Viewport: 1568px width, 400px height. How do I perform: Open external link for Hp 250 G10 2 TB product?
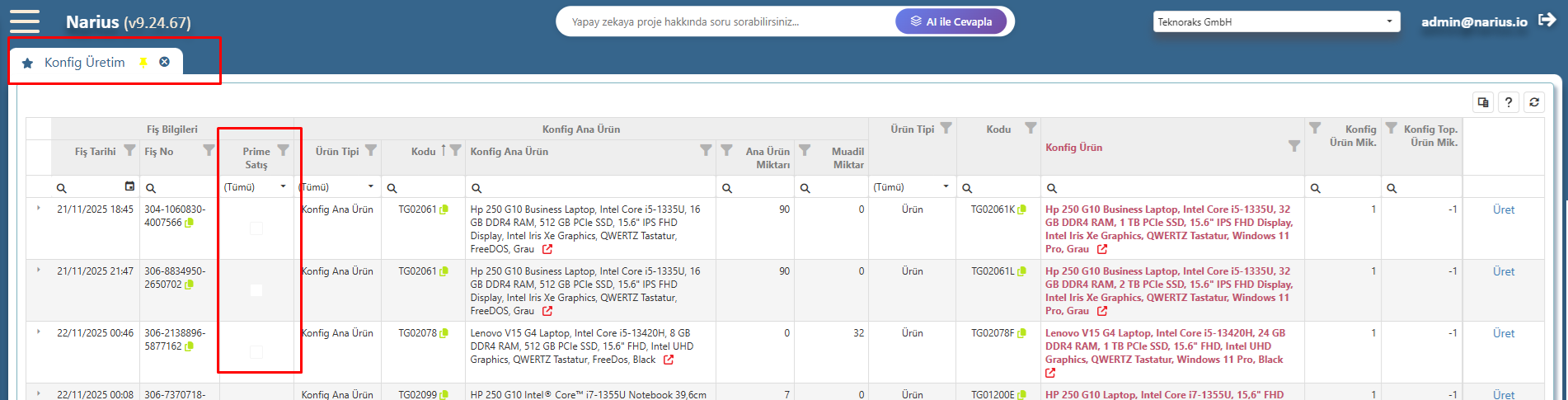[1102, 311]
